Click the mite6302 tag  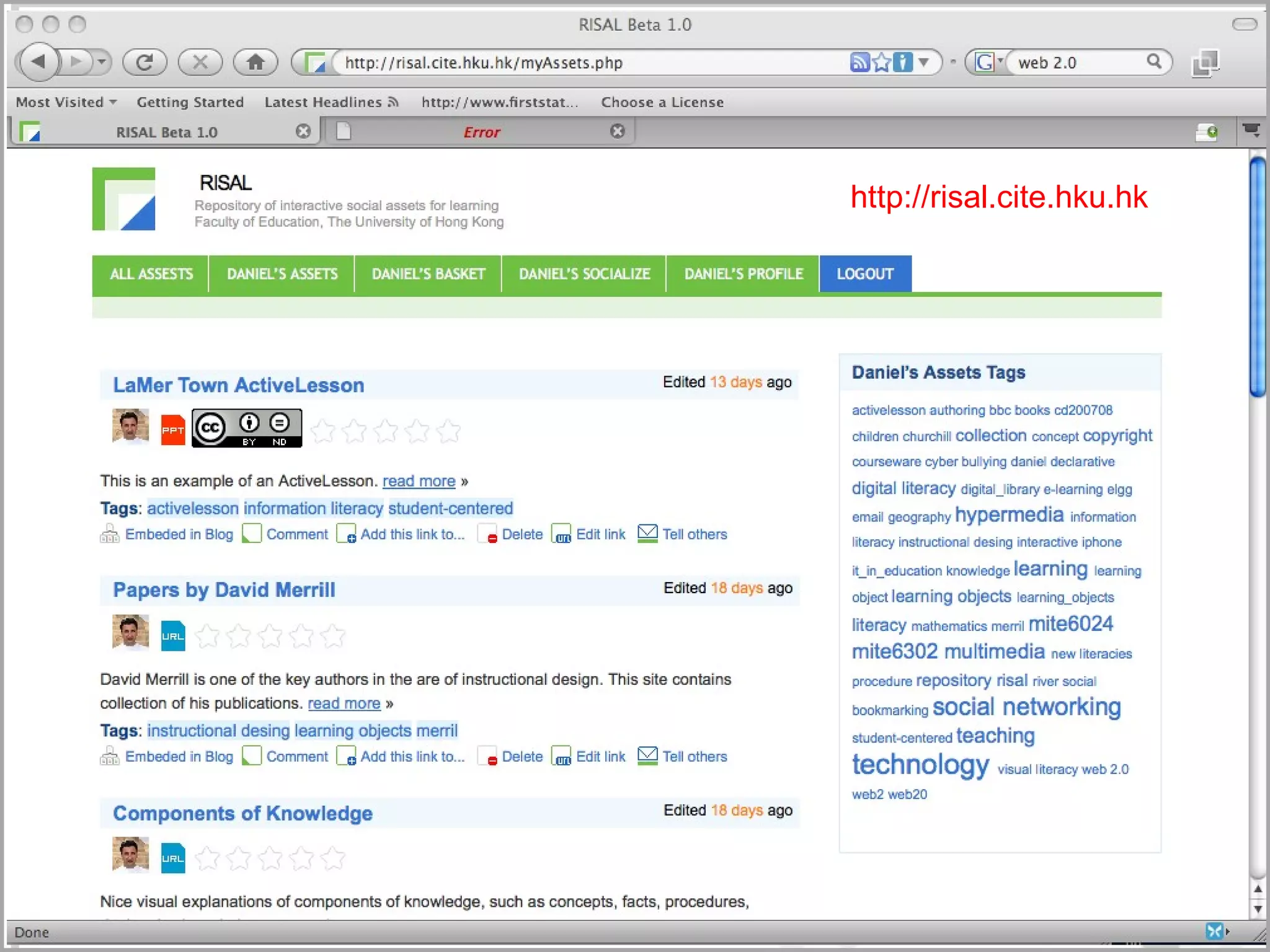(894, 651)
